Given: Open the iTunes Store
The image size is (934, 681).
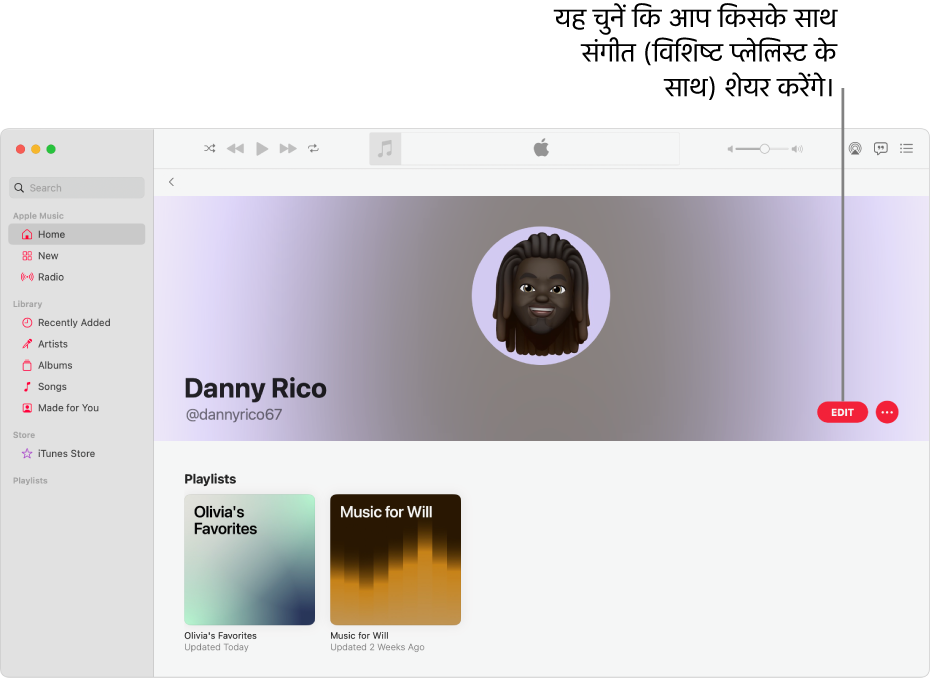Looking at the screenshot, I should pyautogui.click(x=77, y=453).
